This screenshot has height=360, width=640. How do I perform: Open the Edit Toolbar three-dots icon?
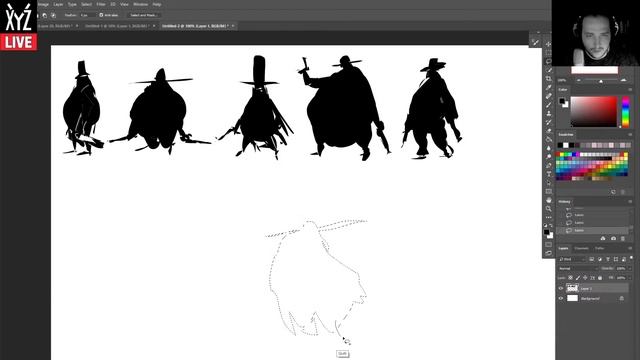coord(548,217)
